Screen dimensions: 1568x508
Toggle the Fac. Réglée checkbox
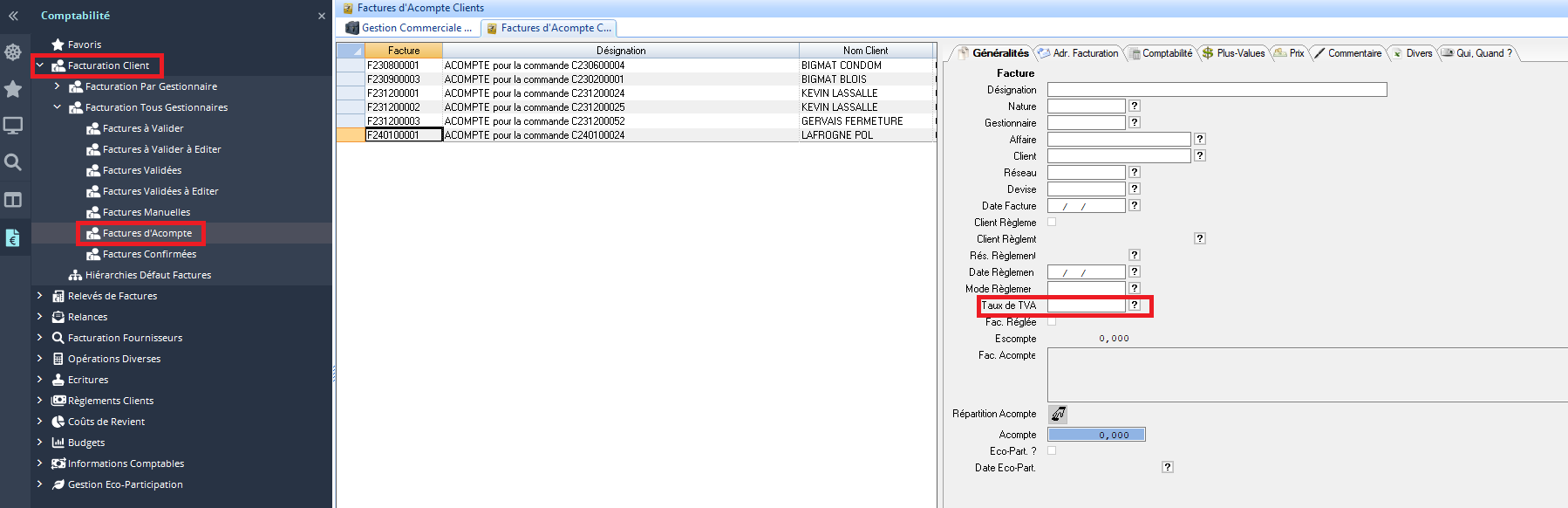[x=1052, y=322]
